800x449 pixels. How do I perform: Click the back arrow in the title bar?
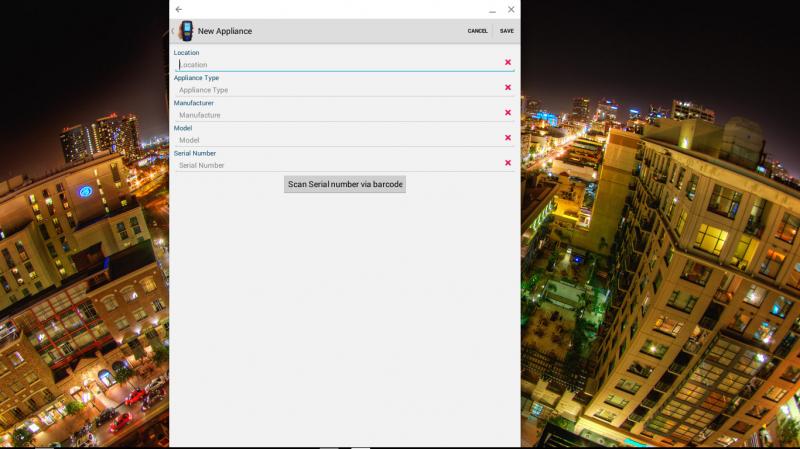coord(179,9)
